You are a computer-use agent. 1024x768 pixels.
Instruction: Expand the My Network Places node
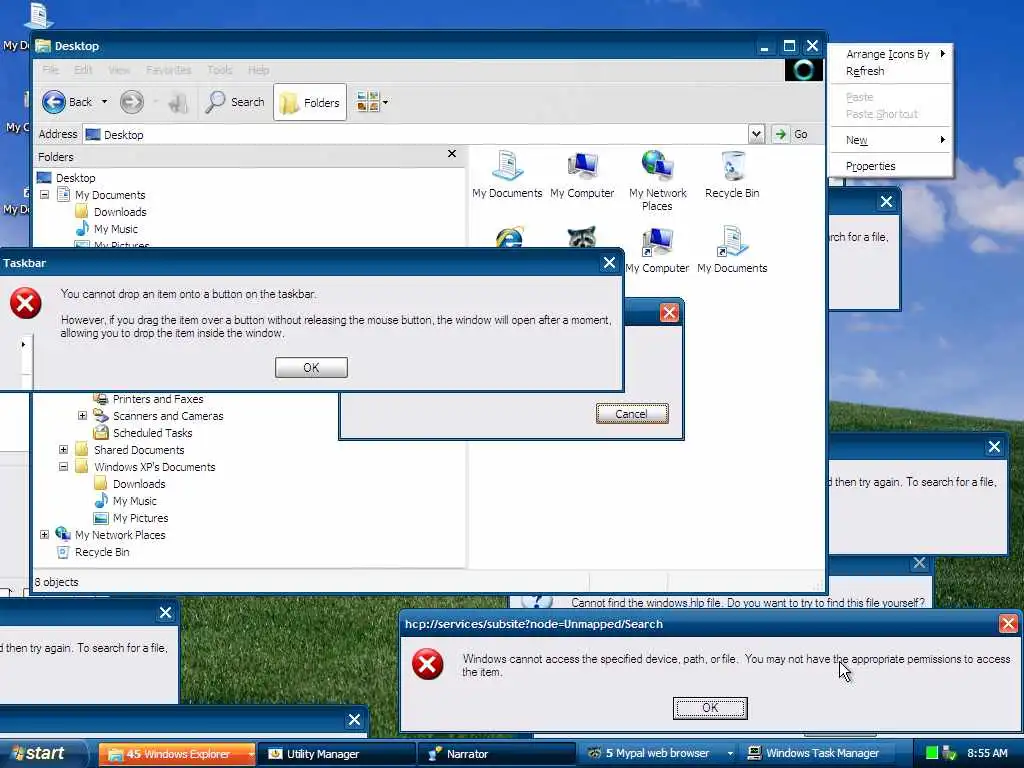click(44, 534)
